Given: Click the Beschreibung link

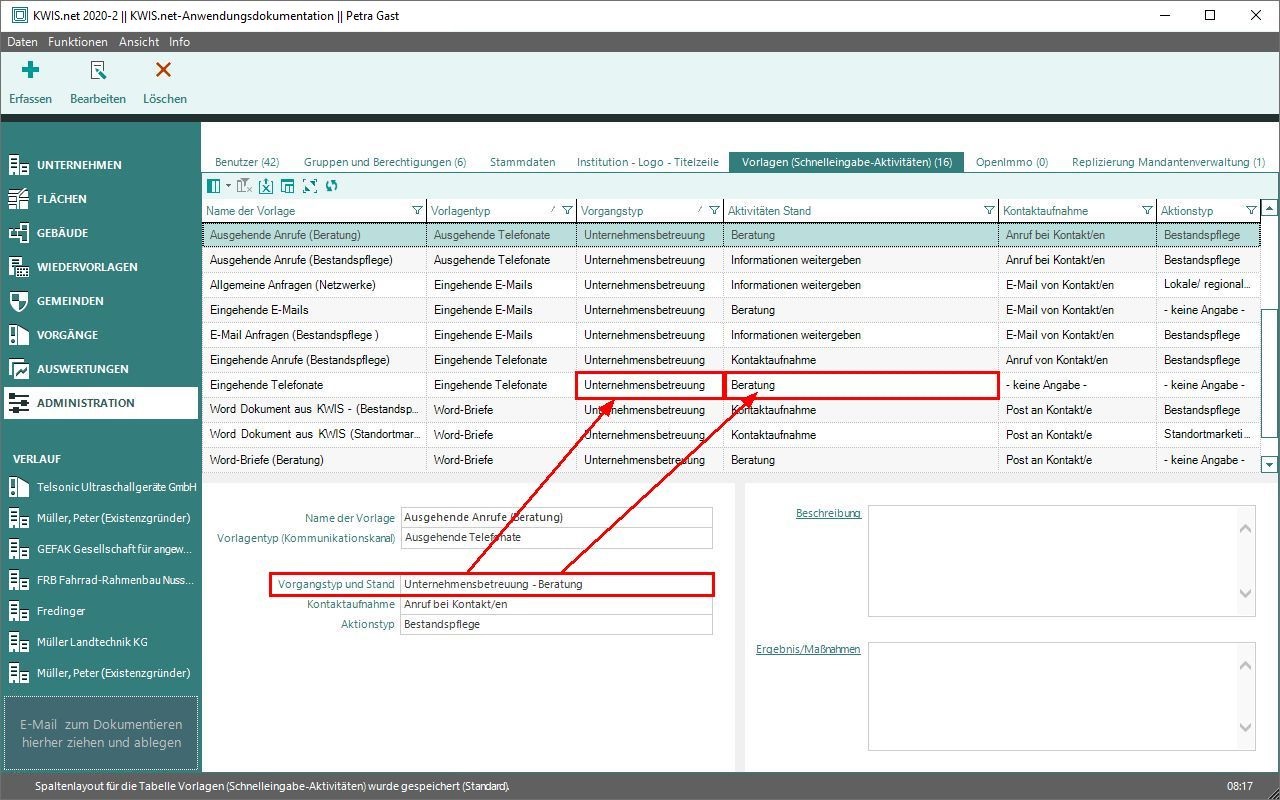Looking at the screenshot, I should pos(828,514).
